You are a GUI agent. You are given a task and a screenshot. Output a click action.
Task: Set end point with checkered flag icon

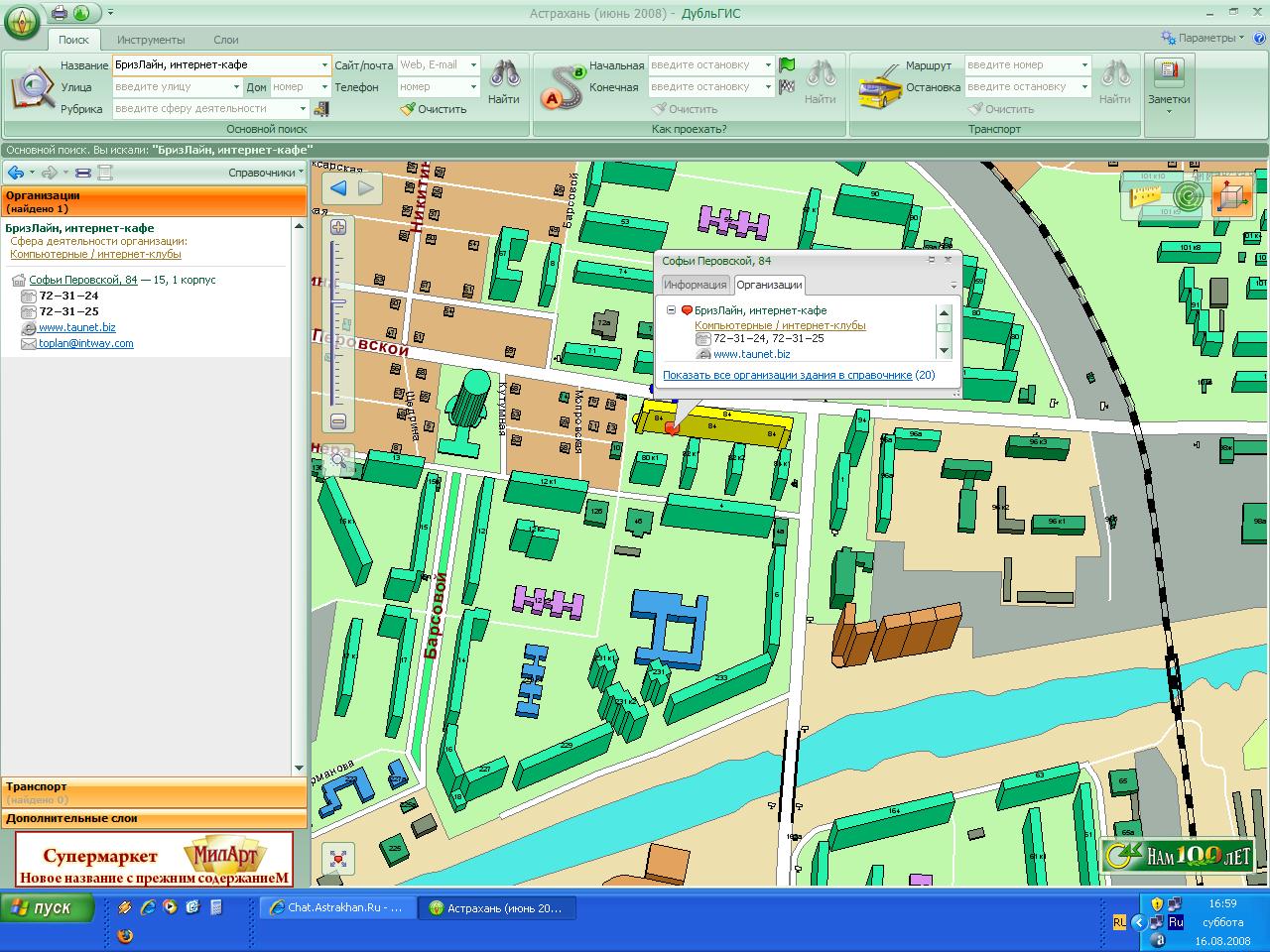tap(787, 86)
